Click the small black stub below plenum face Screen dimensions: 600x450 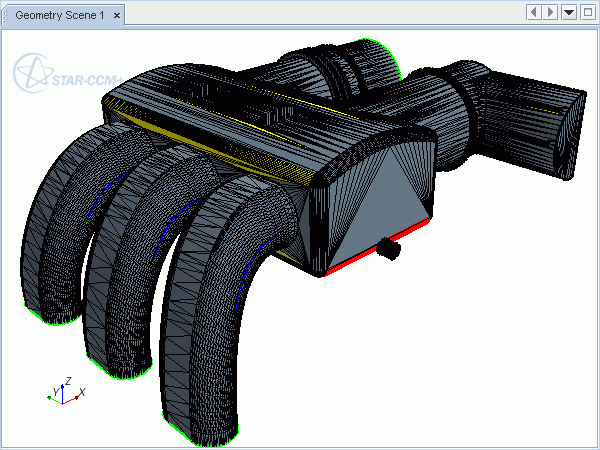click(x=388, y=248)
